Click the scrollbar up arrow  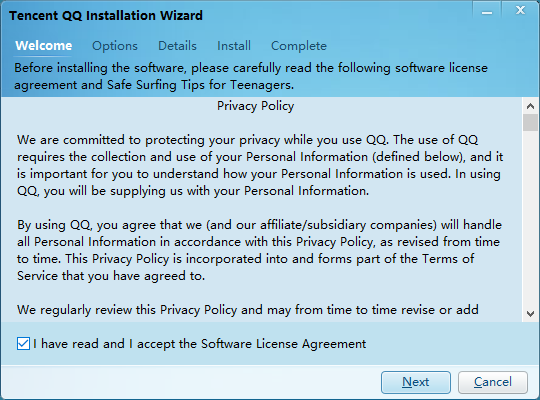pos(530,106)
